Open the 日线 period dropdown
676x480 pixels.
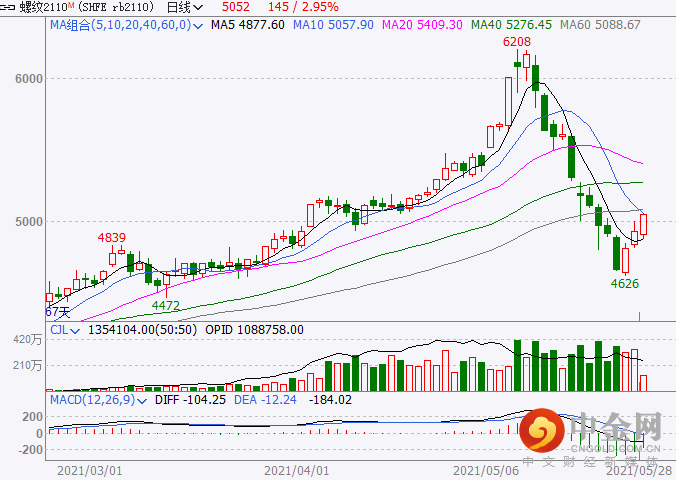(185, 7)
